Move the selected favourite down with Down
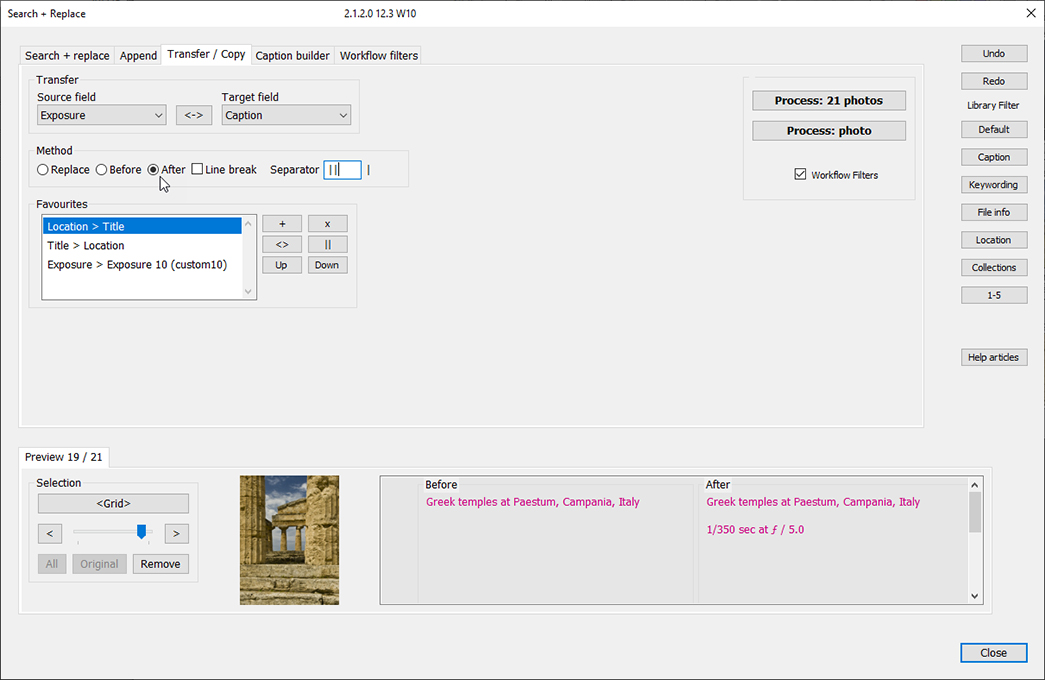Screen dimensions: 1045x680 tap(327, 264)
